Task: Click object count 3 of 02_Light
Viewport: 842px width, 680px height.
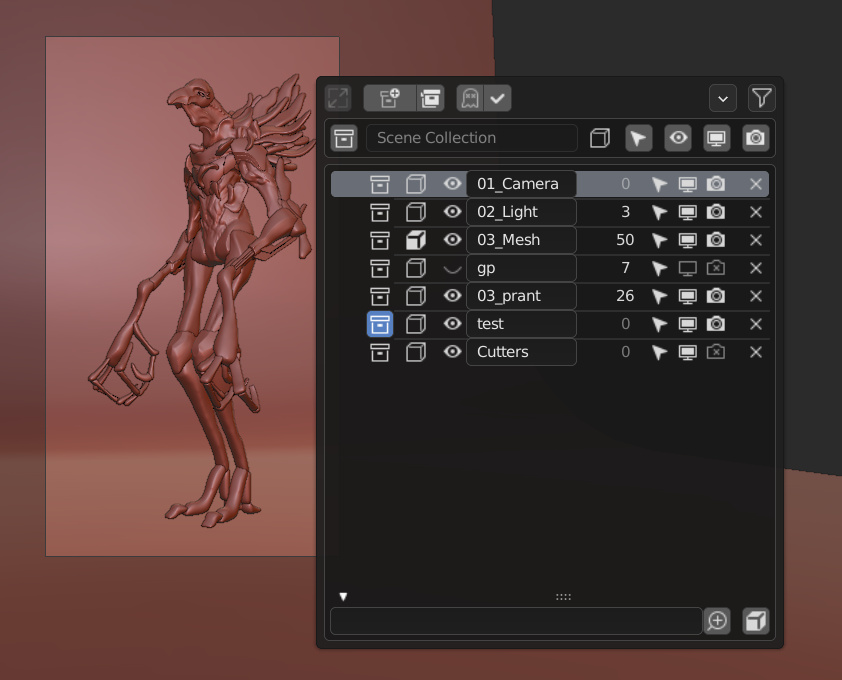Action: tap(625, 212)
